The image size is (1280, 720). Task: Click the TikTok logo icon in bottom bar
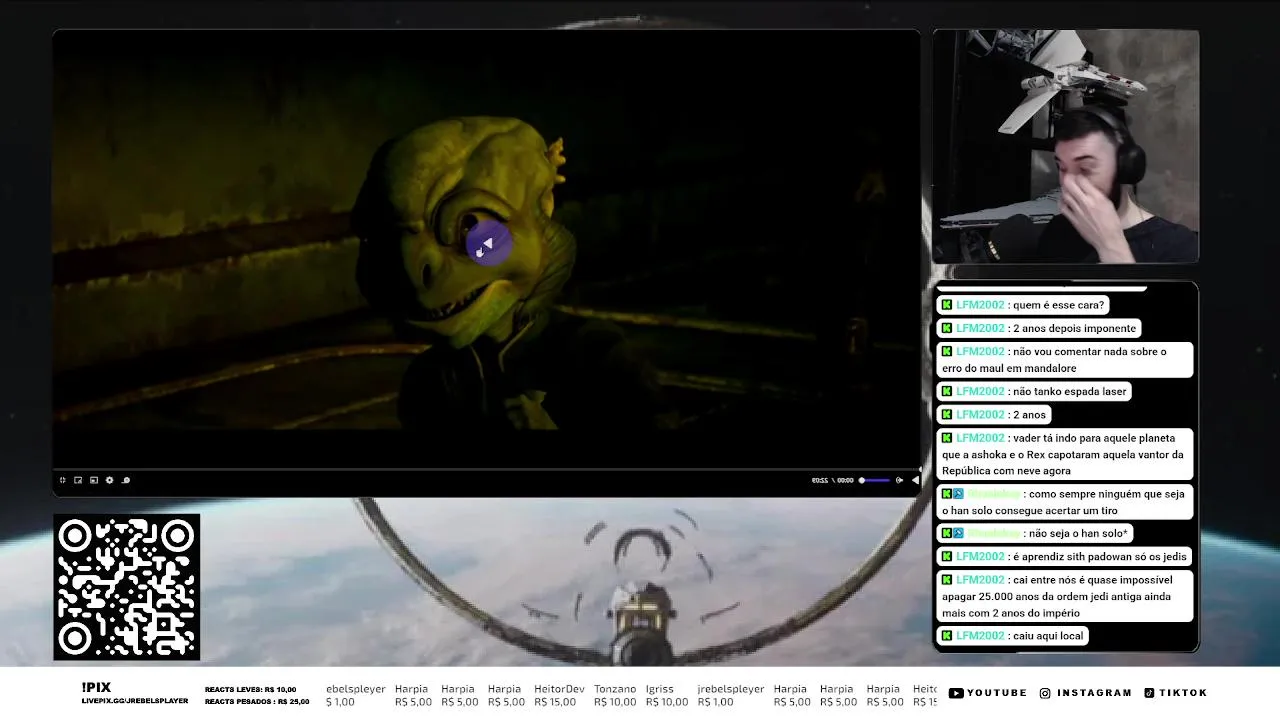[1149, 693]
